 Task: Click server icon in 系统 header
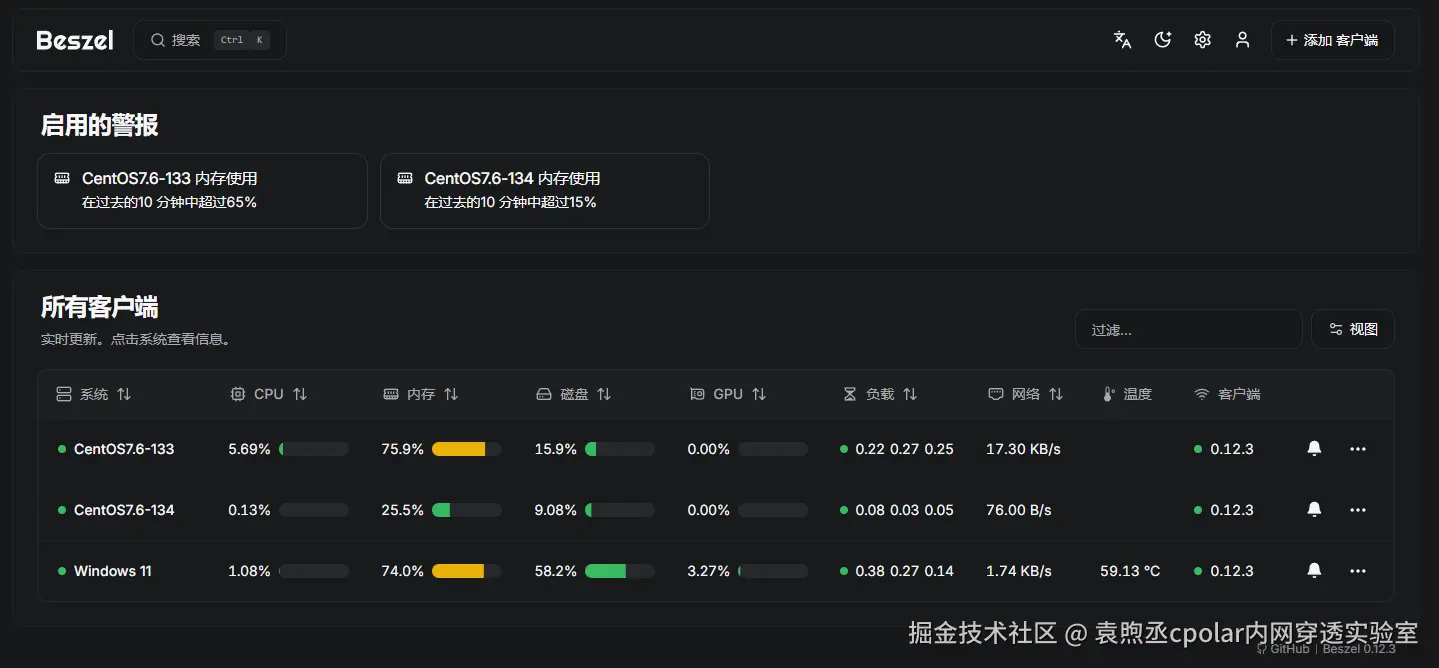(x=64, y=394)
